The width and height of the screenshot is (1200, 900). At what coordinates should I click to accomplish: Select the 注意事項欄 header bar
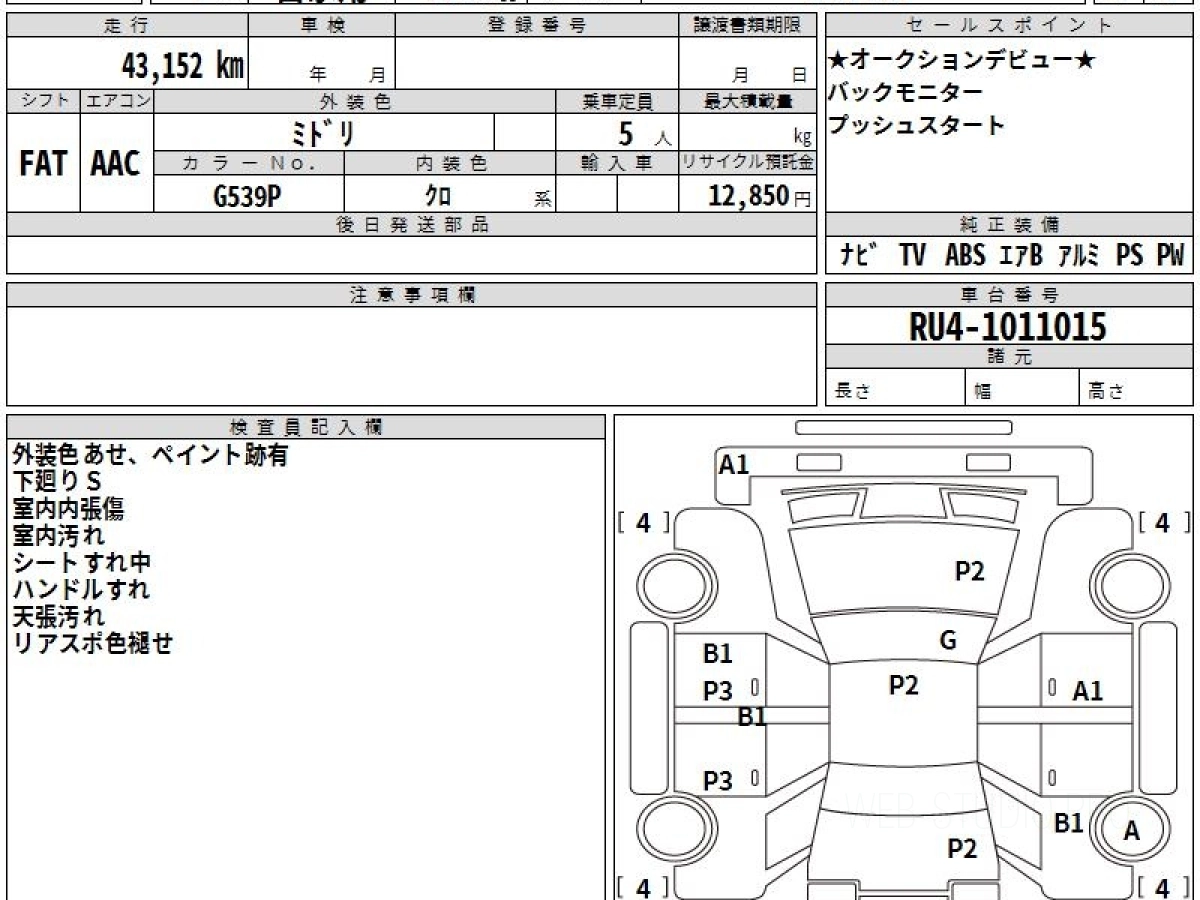[x=412, y=295]
